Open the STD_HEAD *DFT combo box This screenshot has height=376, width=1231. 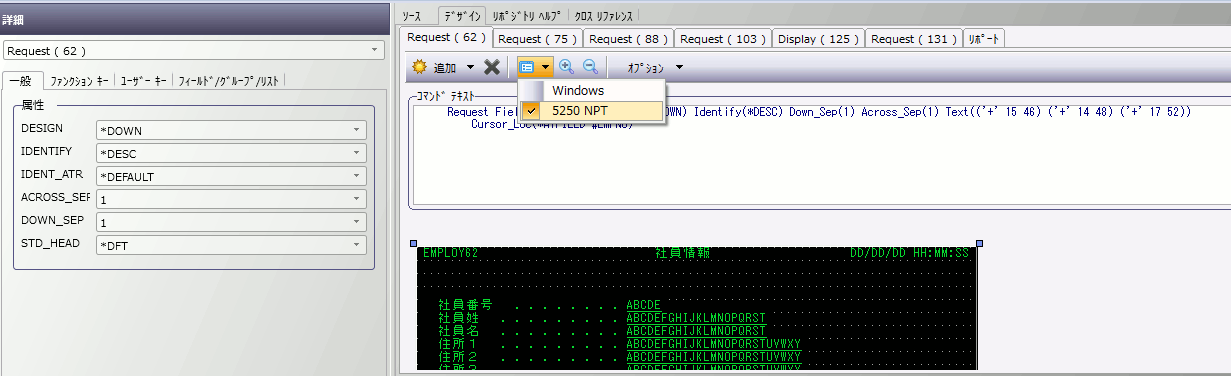pyautogui.click(x=231, y=245)
